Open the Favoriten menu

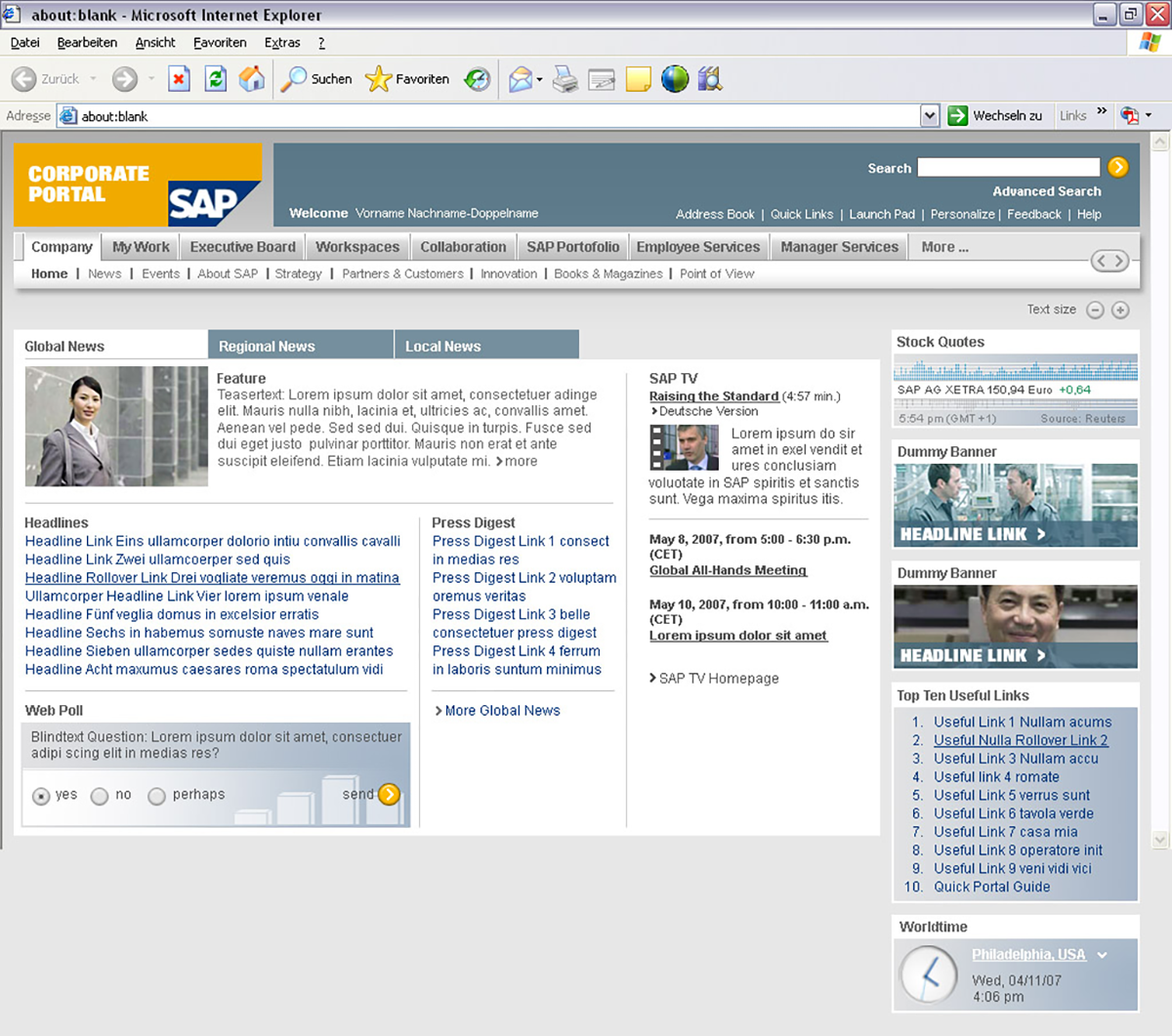pos(220,43)
